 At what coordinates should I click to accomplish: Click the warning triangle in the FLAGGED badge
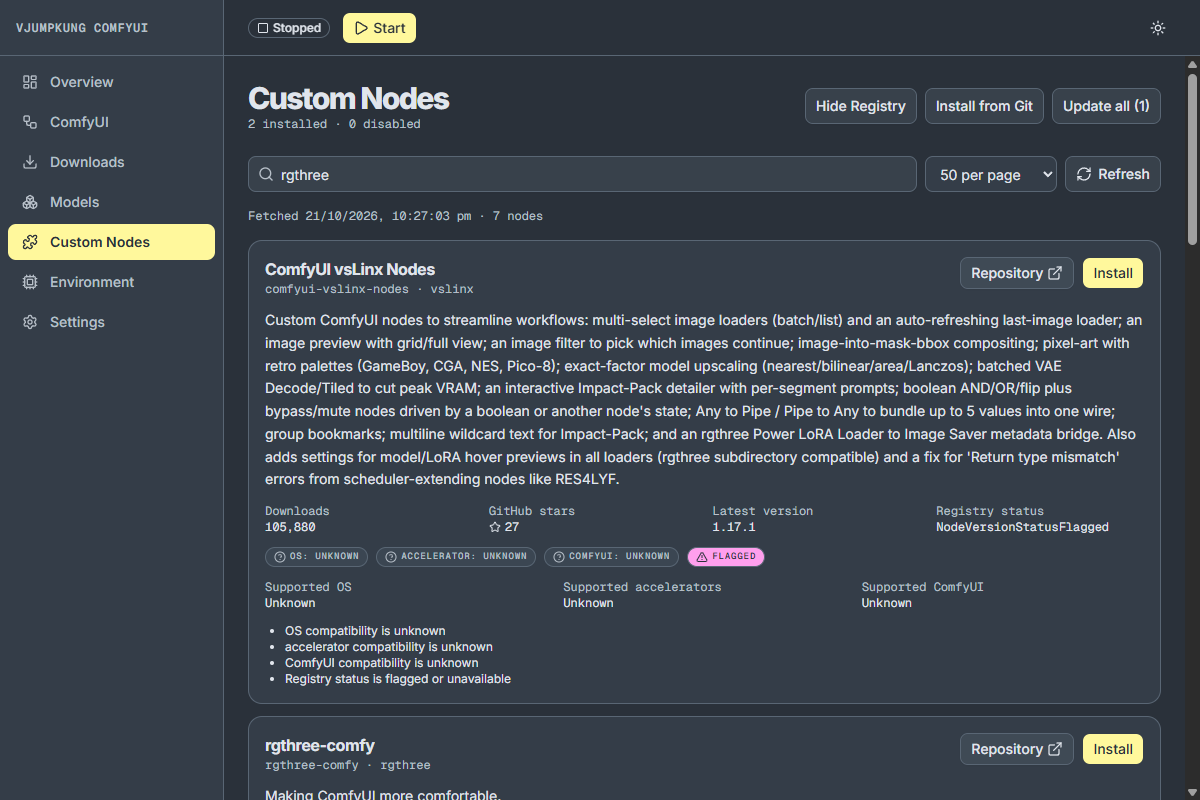coord(702,557)
